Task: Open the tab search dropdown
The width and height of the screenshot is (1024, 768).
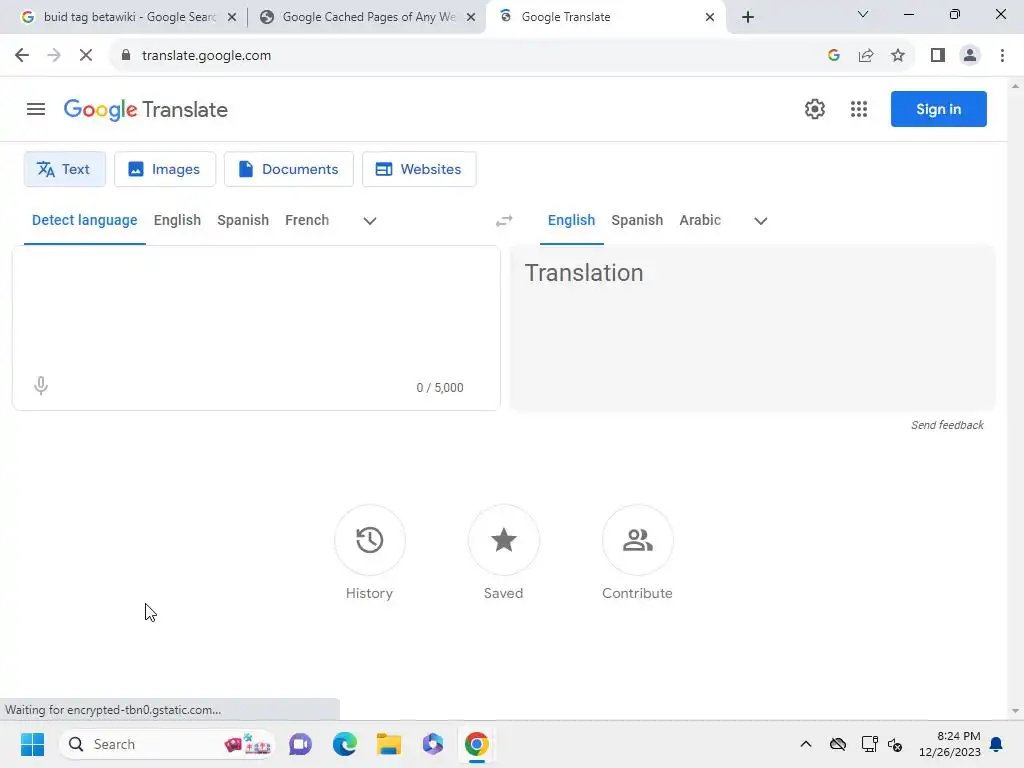Action: point(863,14)
